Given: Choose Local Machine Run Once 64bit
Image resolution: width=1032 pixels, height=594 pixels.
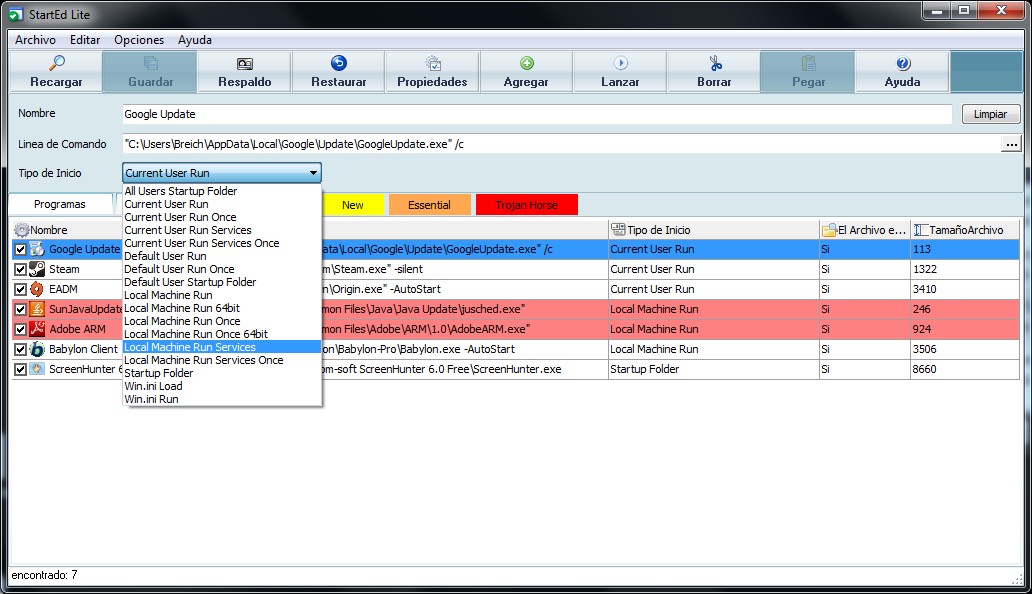Looking at the screenshot, I should point(222,334).
